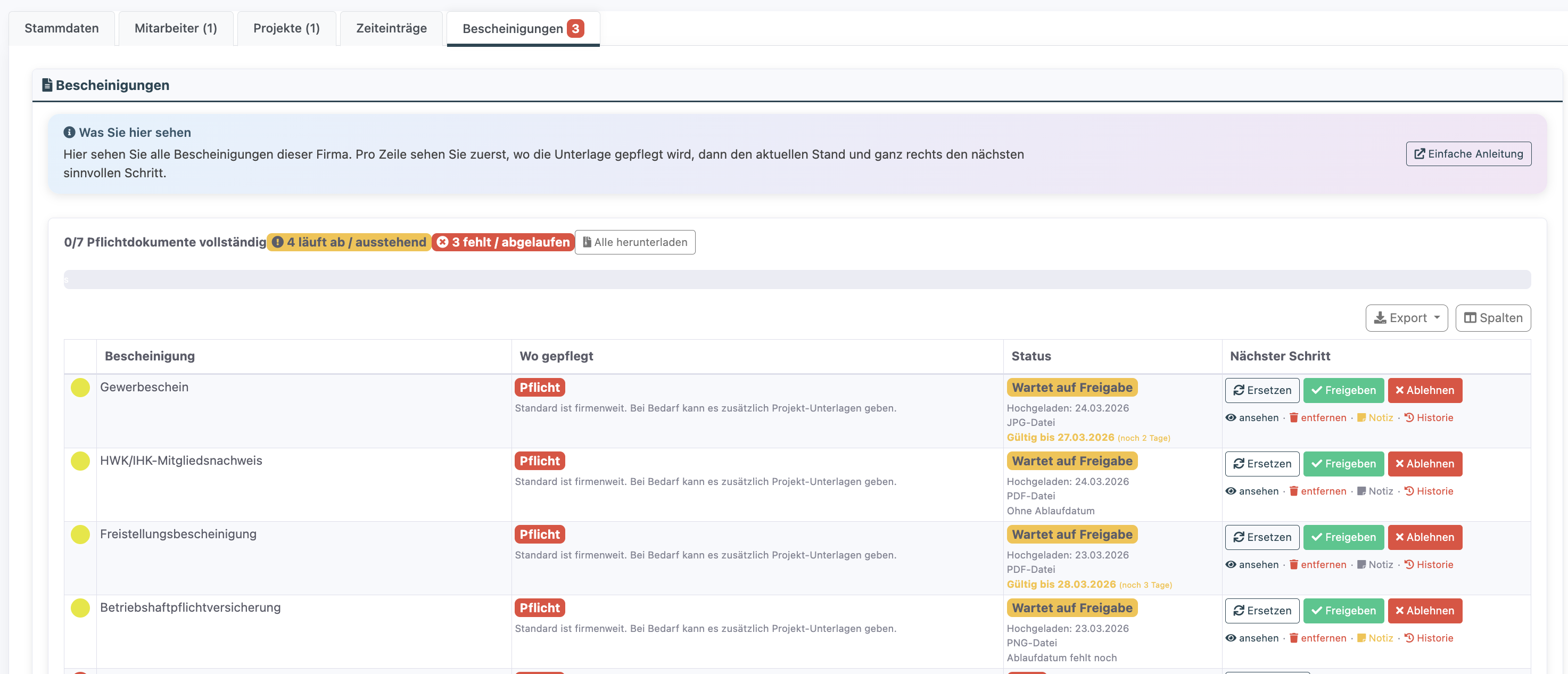The height and width of the screenshot is (674, 1568).
Task: View Betriebshaftpflichtversicherung via eye icon
Action: (x=1231, y=638)
